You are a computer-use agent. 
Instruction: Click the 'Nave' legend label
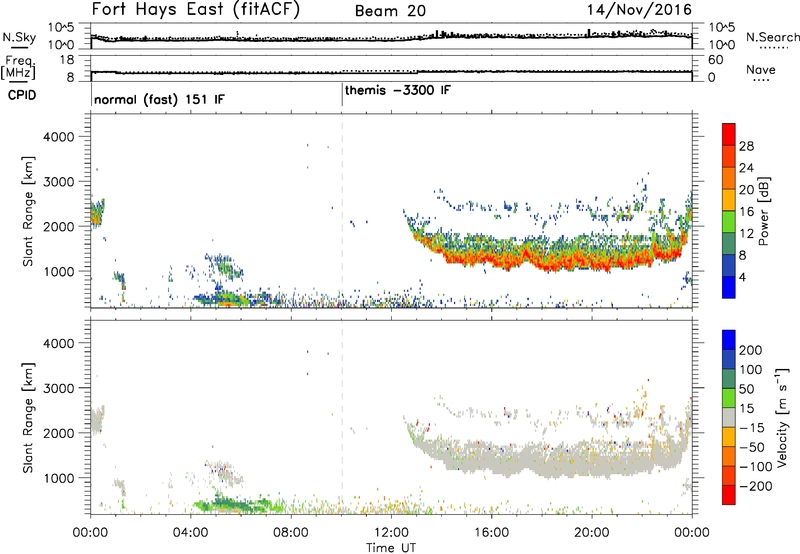tap(760, 70)
